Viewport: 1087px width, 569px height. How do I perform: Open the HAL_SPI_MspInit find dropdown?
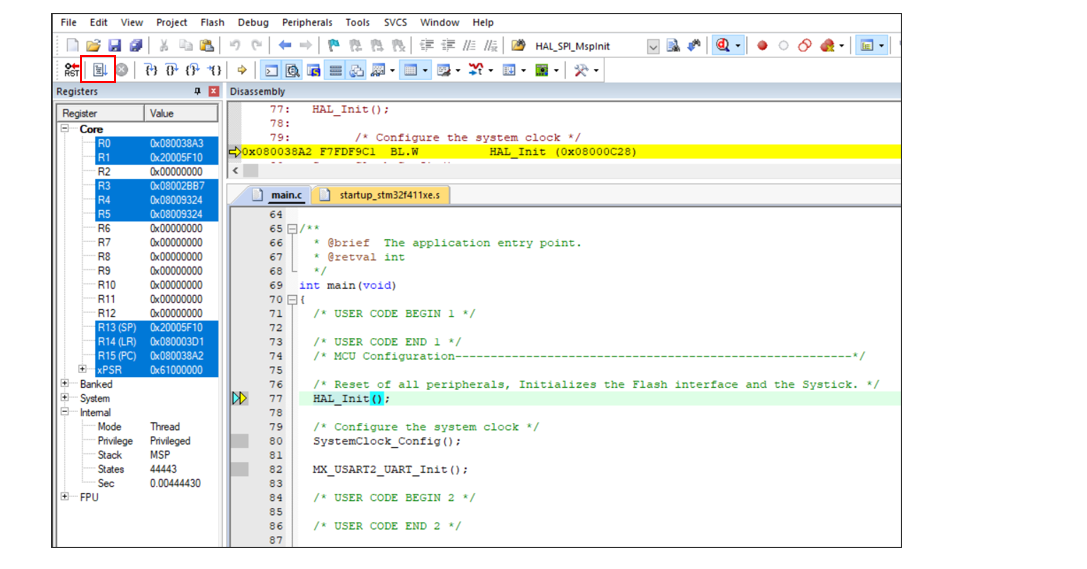coord(653,46)
